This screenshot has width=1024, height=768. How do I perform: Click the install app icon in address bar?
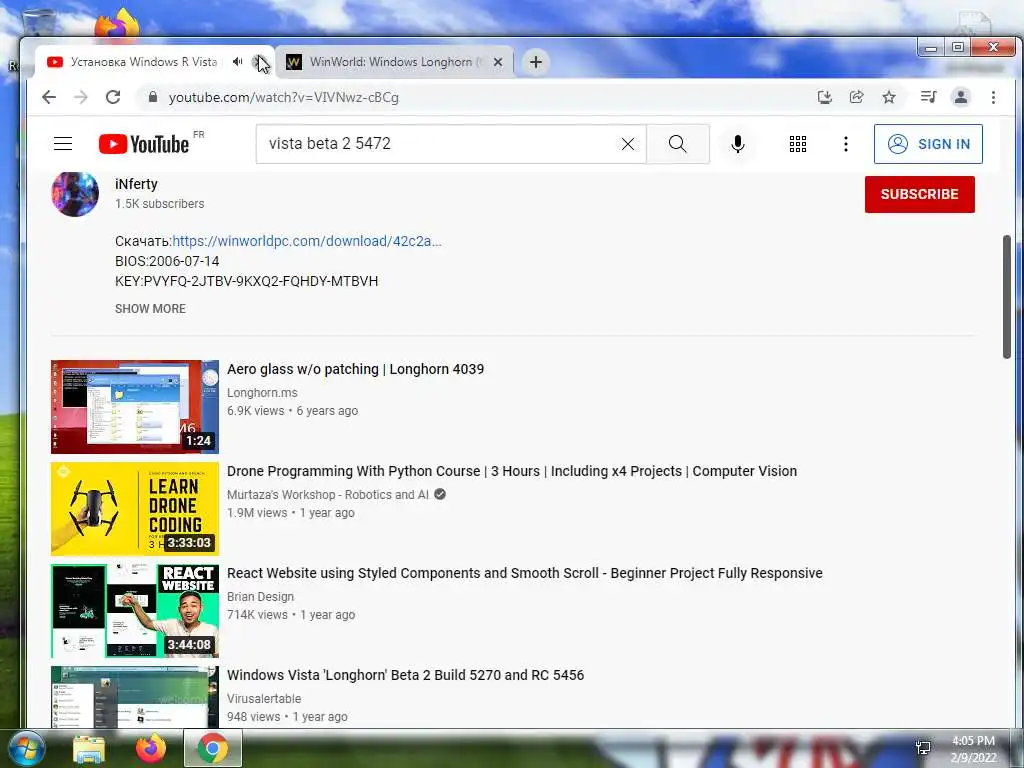(825, 97)
